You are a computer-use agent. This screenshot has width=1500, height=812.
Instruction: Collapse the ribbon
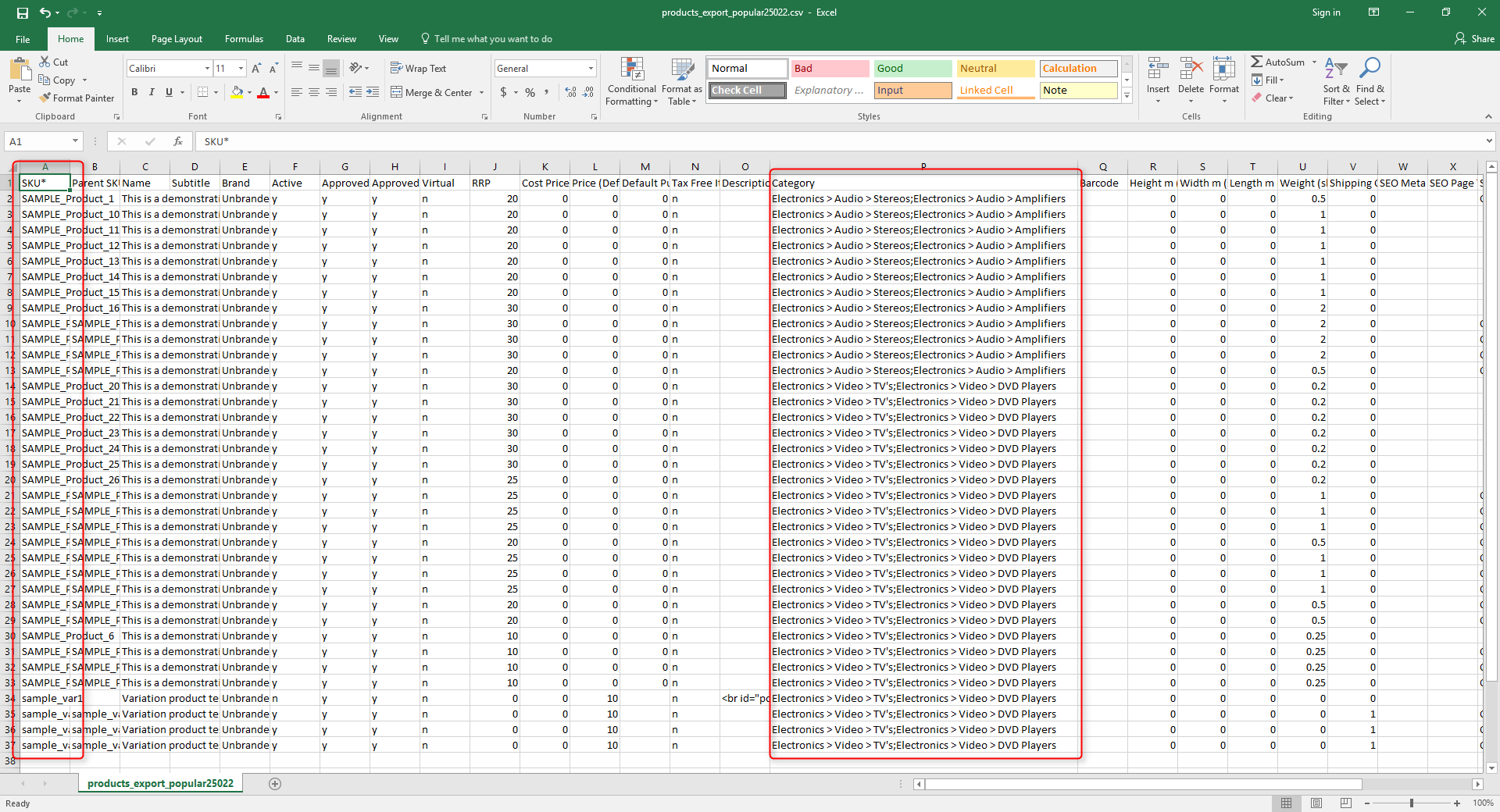[x=1488, y=116]
